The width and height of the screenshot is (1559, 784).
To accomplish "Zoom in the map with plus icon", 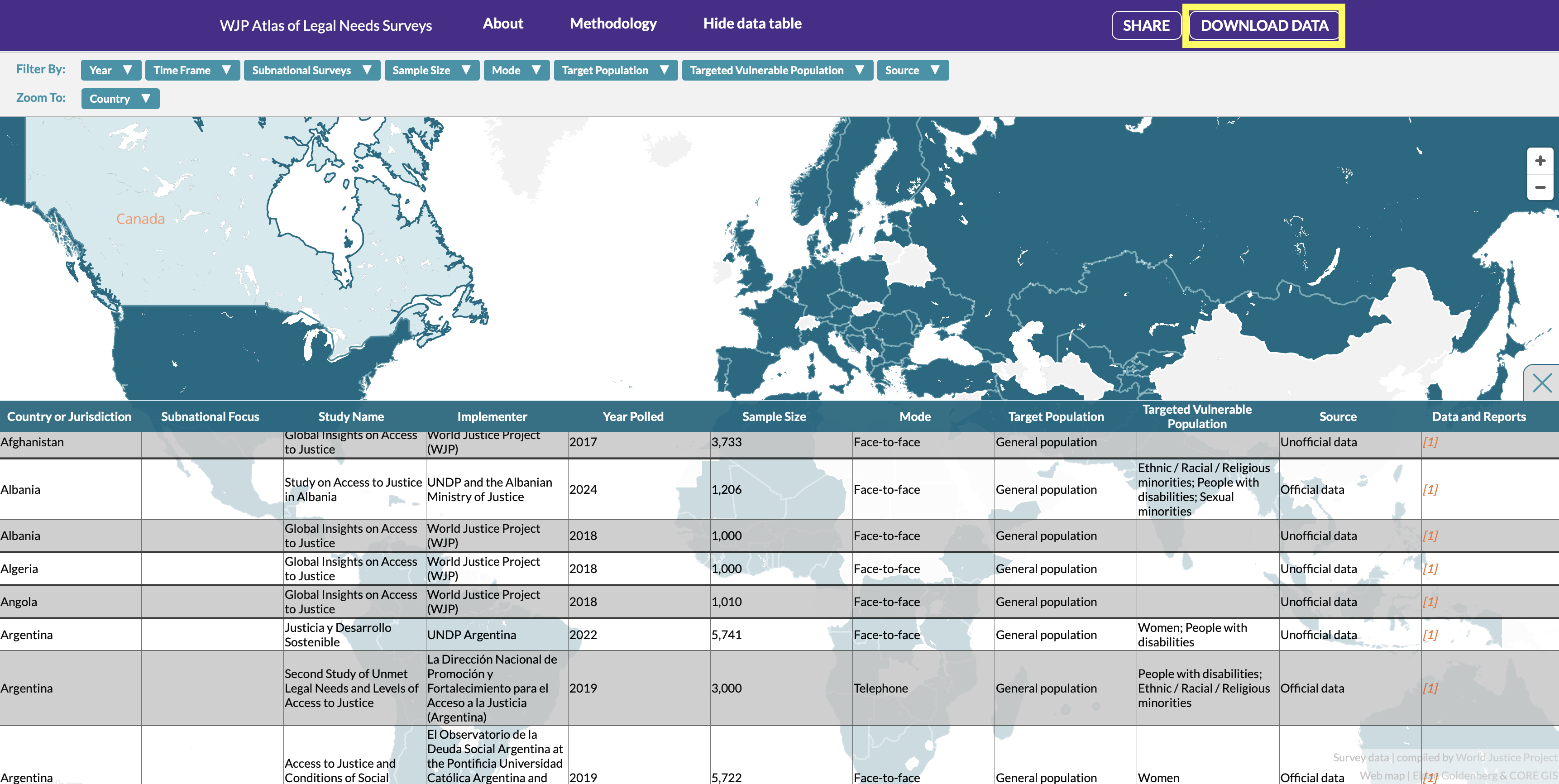I will click(x=1540, y=161).
